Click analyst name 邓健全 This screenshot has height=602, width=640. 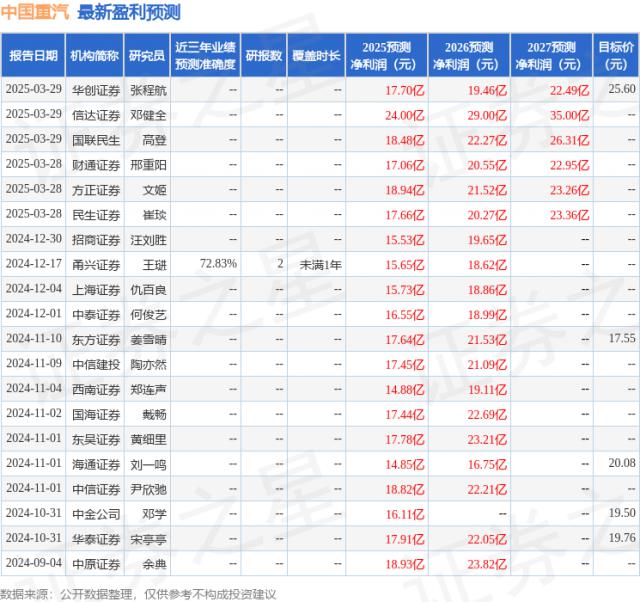147,114
